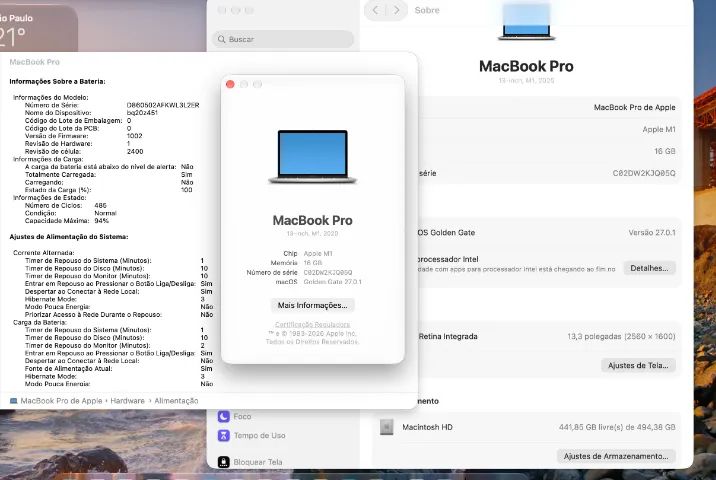
Task: Click 'Revisão de célula:' row
Action: pos(84,151)
